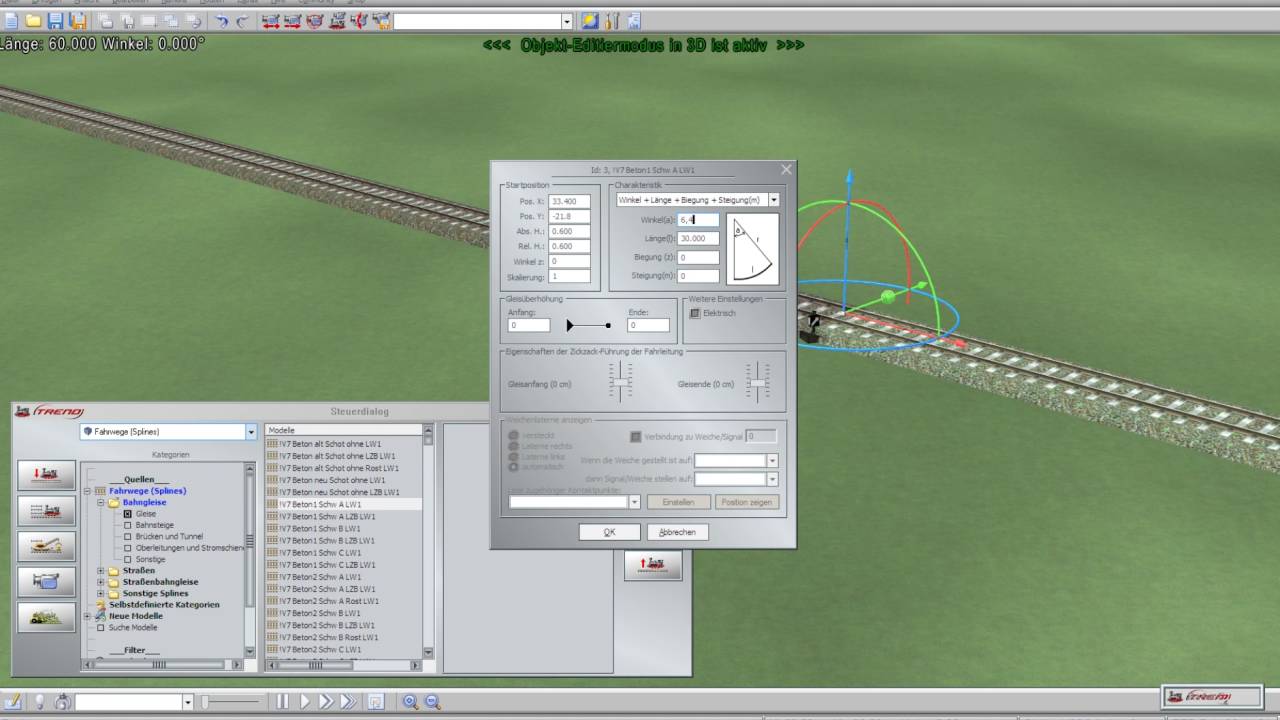Click the Save As floppy icon with orange

pyautogui.click(x=76, y=21)
